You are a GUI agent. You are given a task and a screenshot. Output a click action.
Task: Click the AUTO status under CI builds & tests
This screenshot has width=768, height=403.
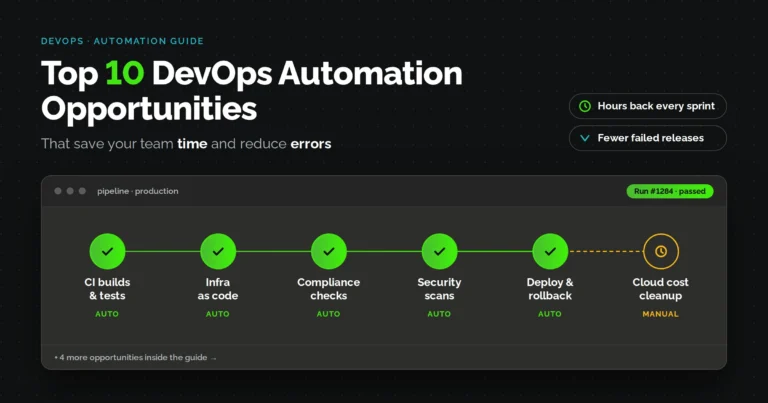pyautogui.click(x=107, y=314)
